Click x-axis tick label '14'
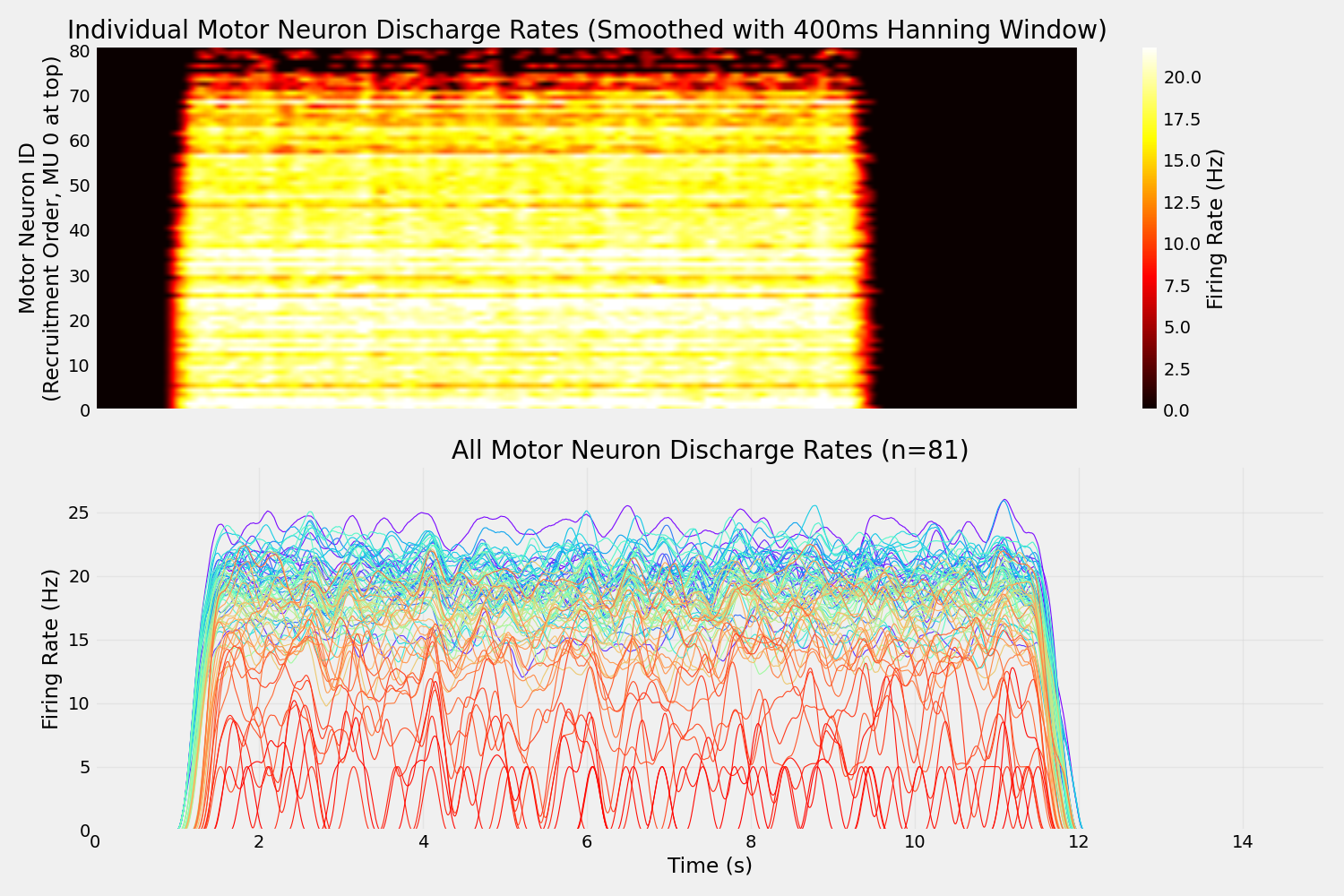 click(1243, 842)
